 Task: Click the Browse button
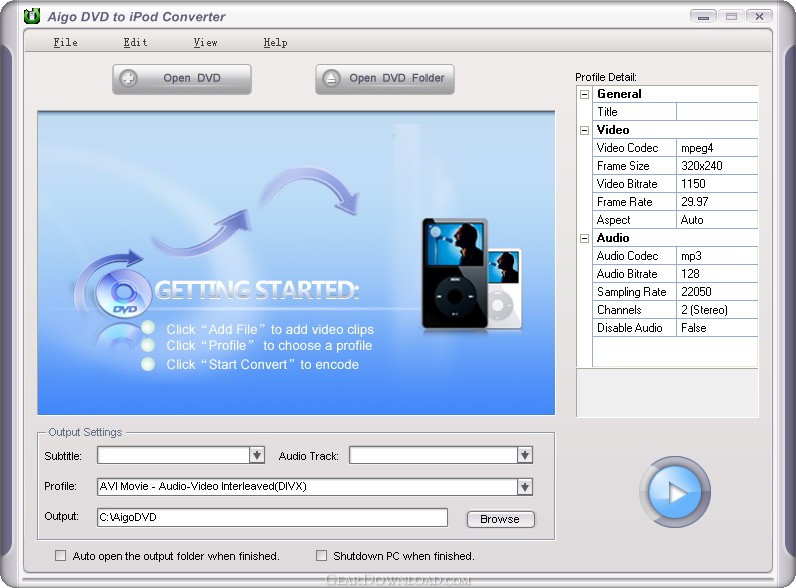[500, 519]
